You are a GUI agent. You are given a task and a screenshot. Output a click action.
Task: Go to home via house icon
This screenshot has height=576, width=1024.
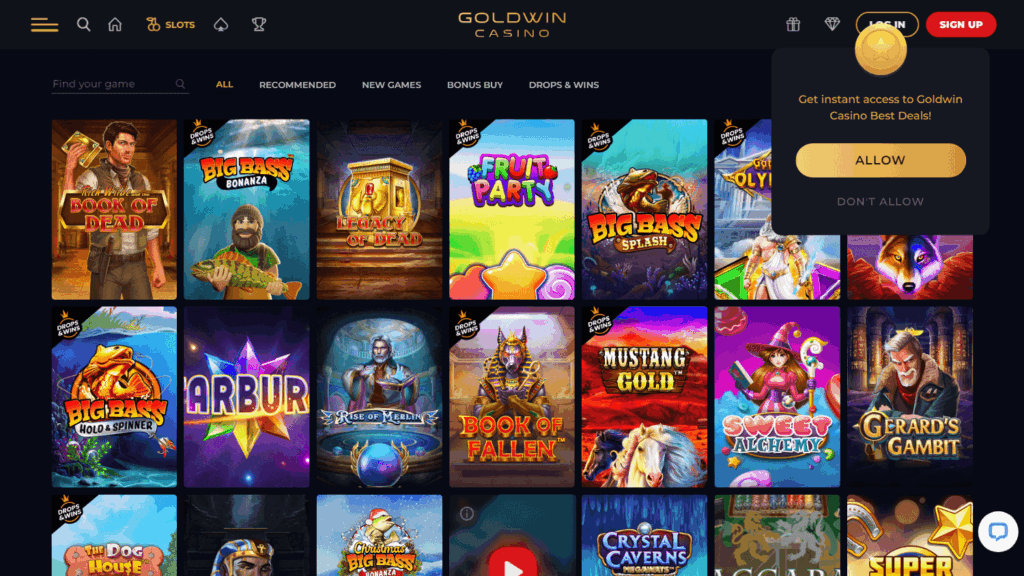115,24
